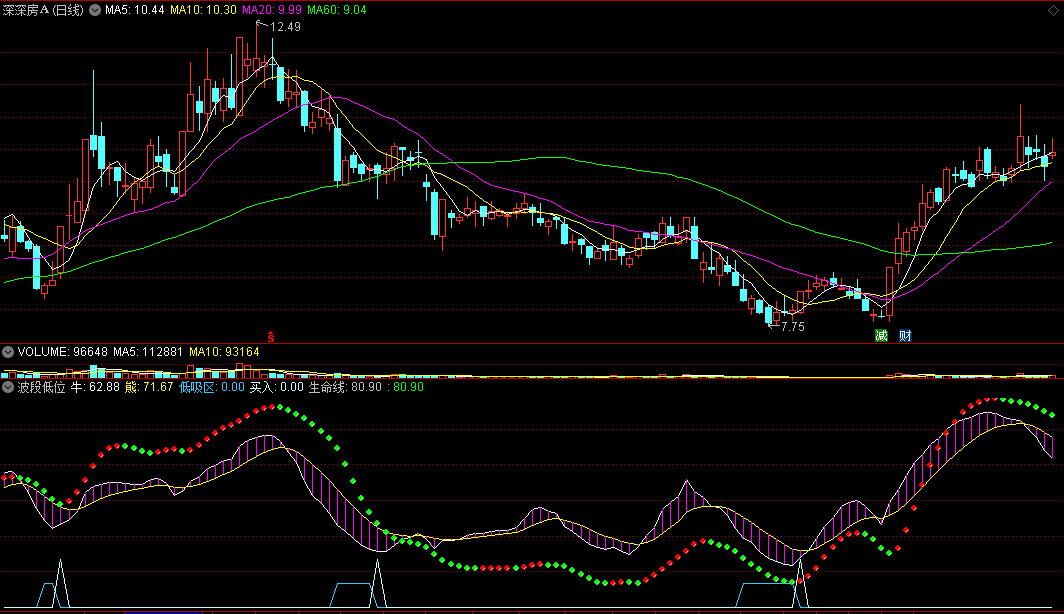Click the 12.49 high price label
1064x614 pixels.
(x=285, y=27)
